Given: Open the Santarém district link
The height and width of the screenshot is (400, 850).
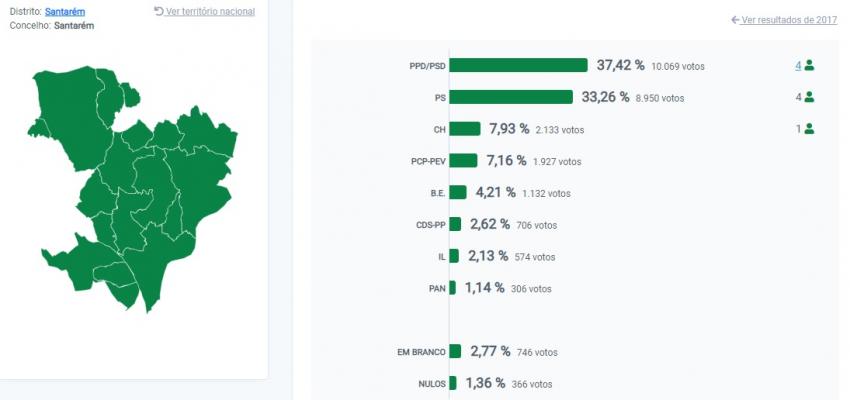Looking at the screenshot, I should pos(65,11).
